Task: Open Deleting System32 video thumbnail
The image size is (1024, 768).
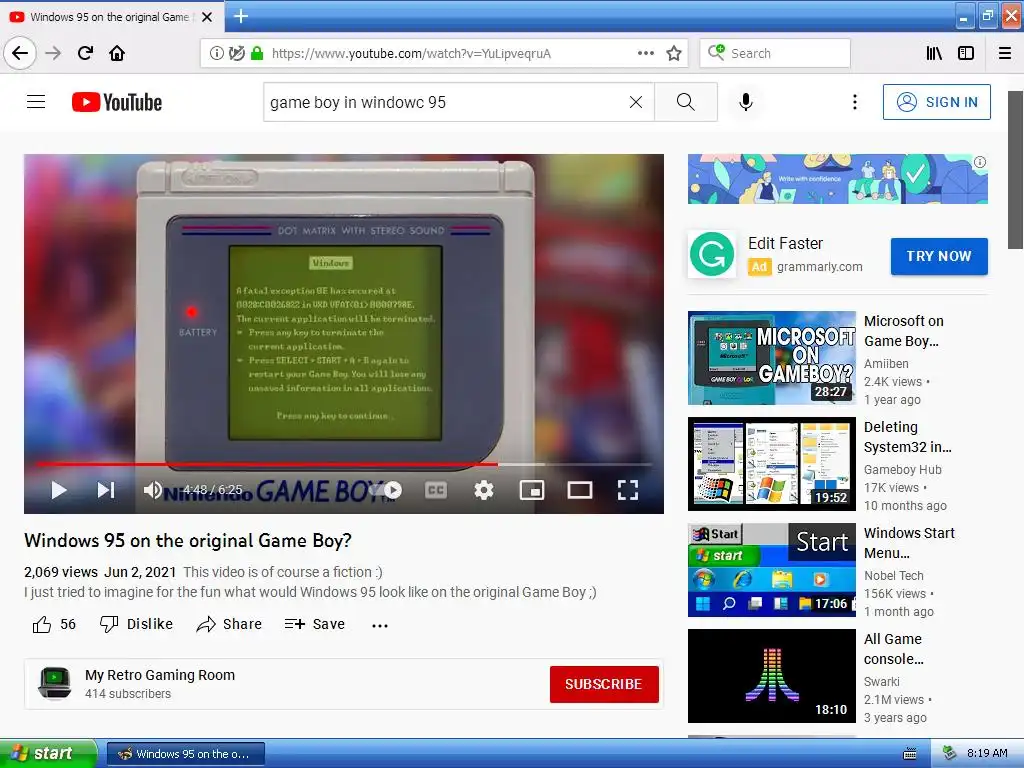Action: coord(772,464)
